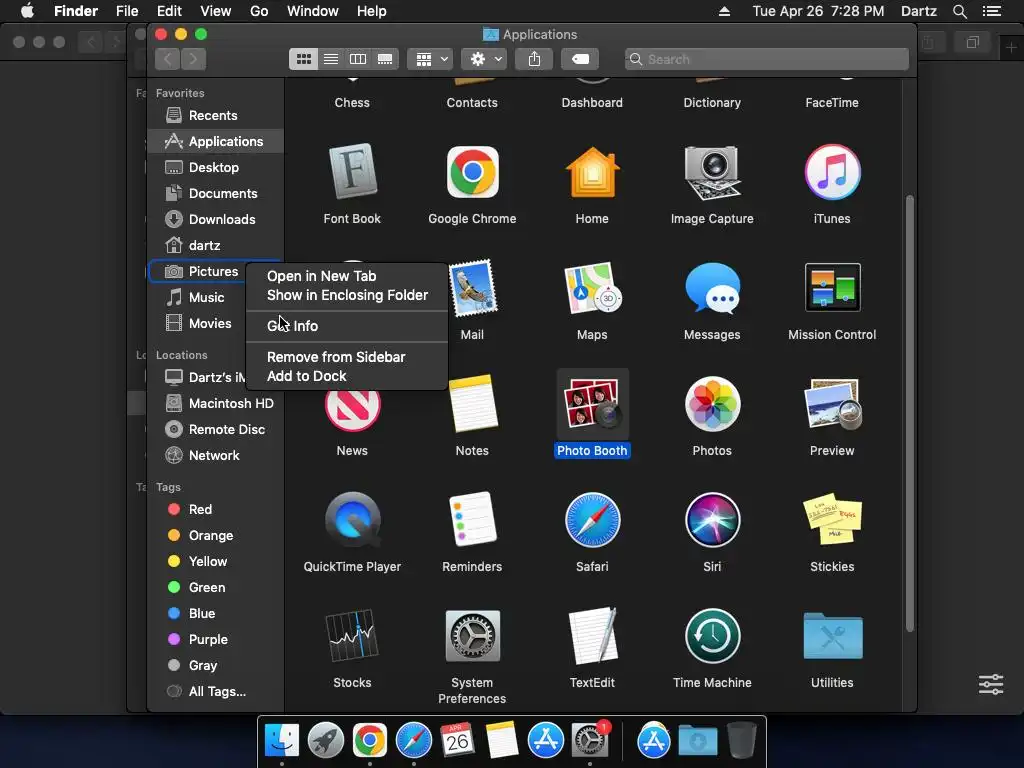The height and width of the screenshot is (768, 1024).
Task: Open the item grouping dropdown
Action: pyautogui.click(x=430, y=59)
